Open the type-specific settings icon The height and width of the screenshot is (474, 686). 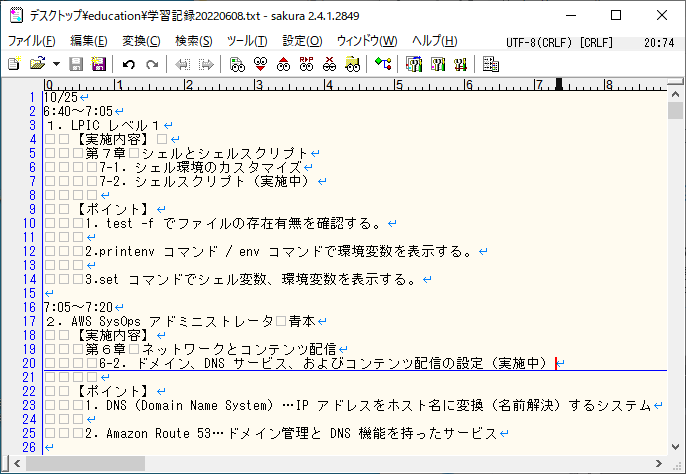pos(438,64)
